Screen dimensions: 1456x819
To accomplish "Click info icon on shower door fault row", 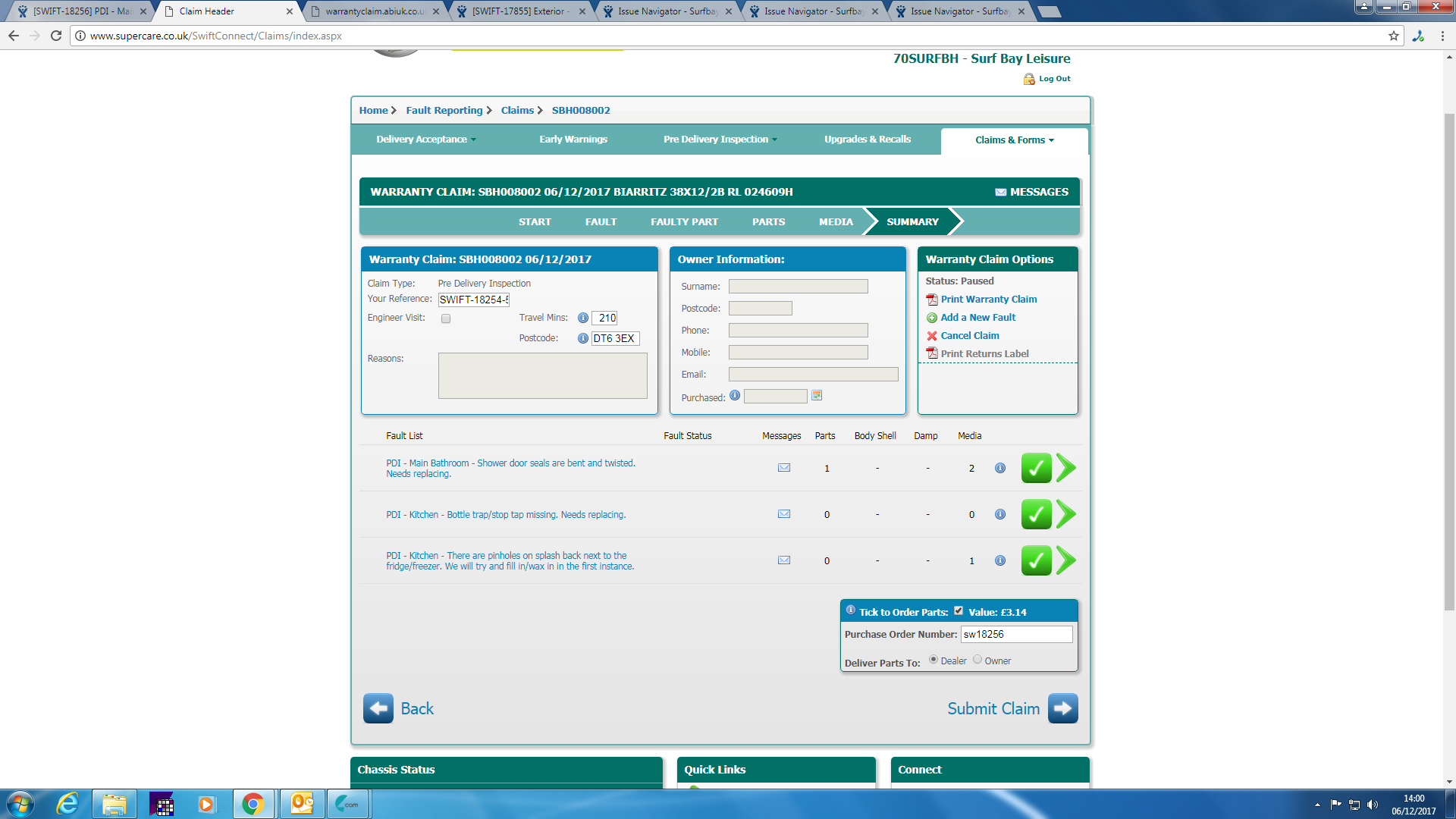I will (x=1000, y=468).
